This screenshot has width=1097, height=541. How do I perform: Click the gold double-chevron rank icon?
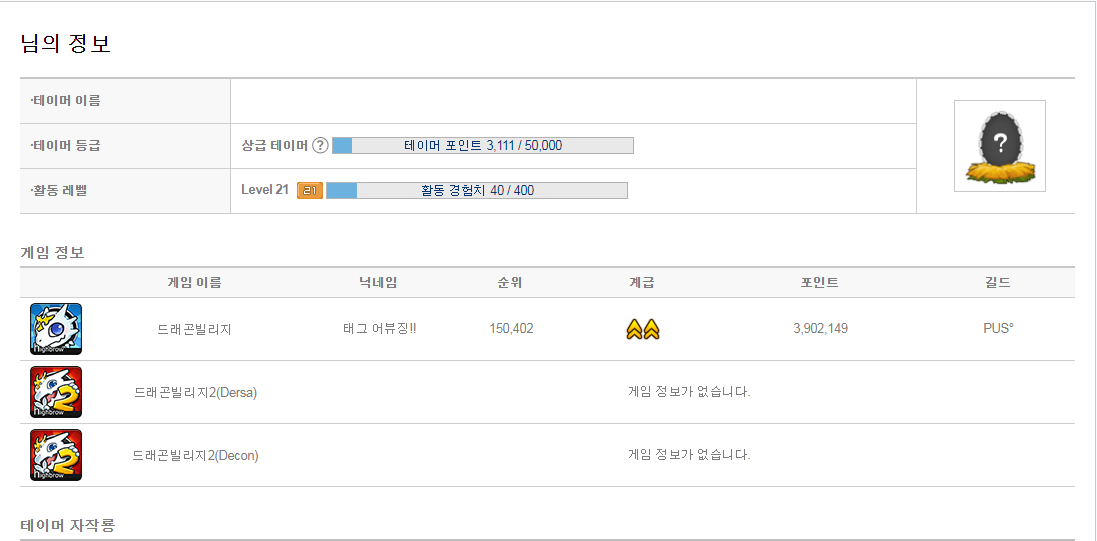(x=643, y=329)
